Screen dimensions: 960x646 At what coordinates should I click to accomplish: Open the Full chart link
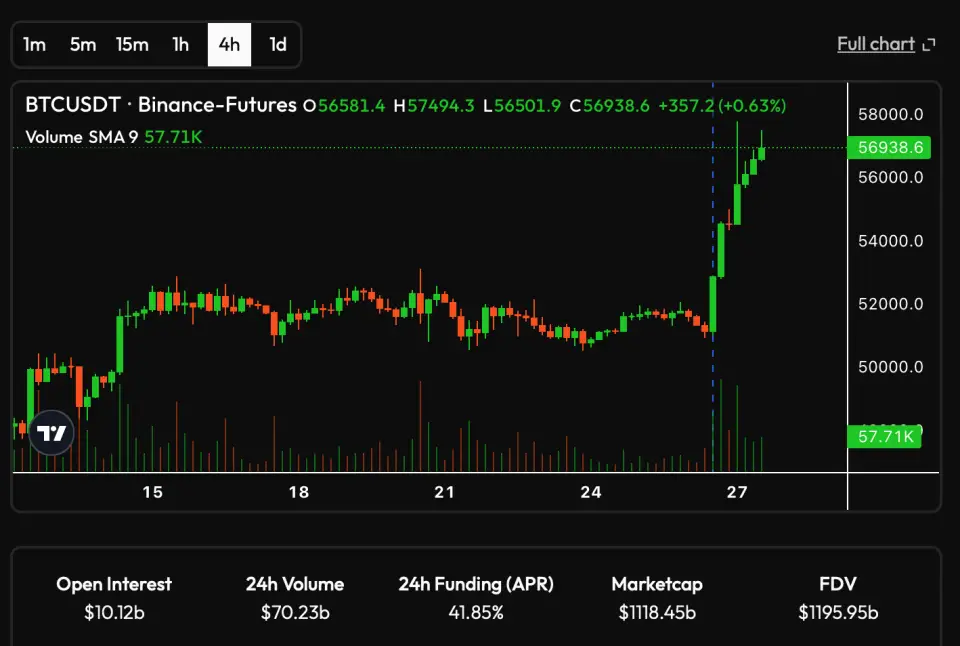[x=875, y=44]
